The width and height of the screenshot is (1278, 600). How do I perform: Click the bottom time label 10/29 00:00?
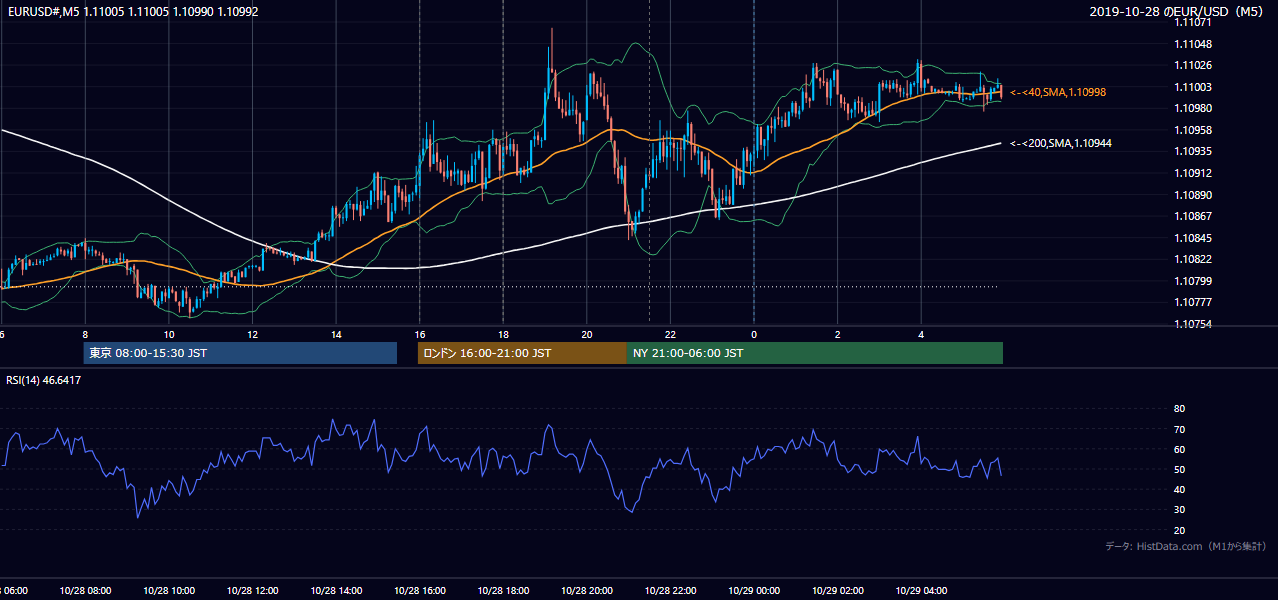point(754,591)
